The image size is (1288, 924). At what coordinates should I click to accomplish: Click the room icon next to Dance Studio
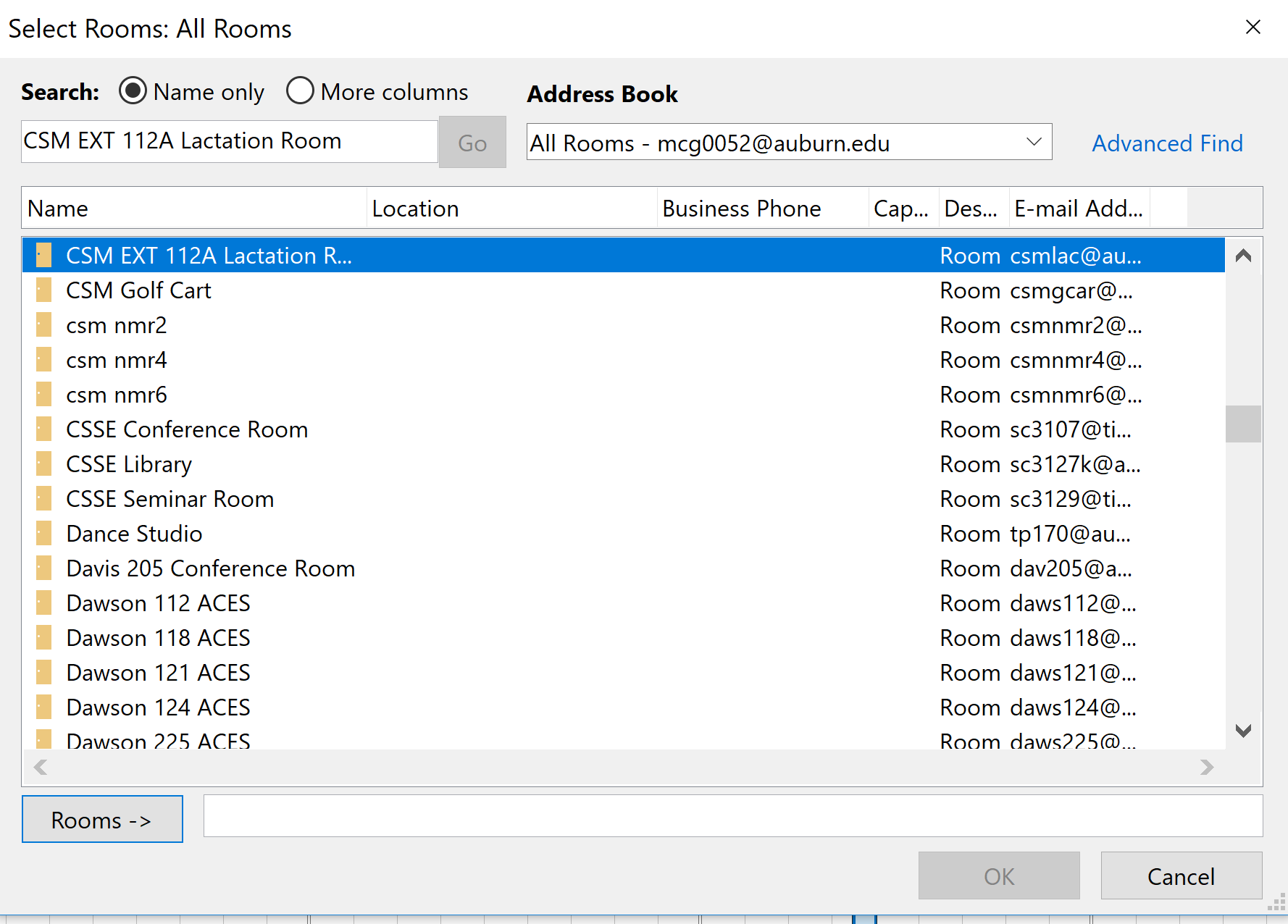44,534
